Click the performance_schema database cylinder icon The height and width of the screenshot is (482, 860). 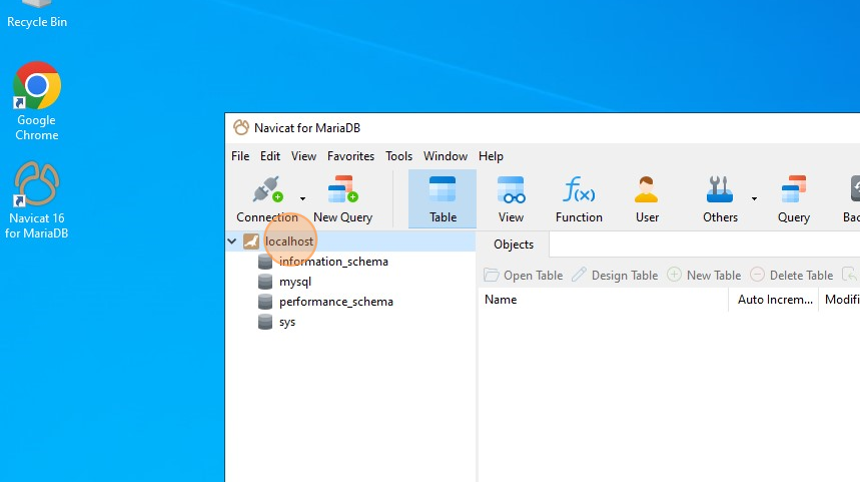265,302
